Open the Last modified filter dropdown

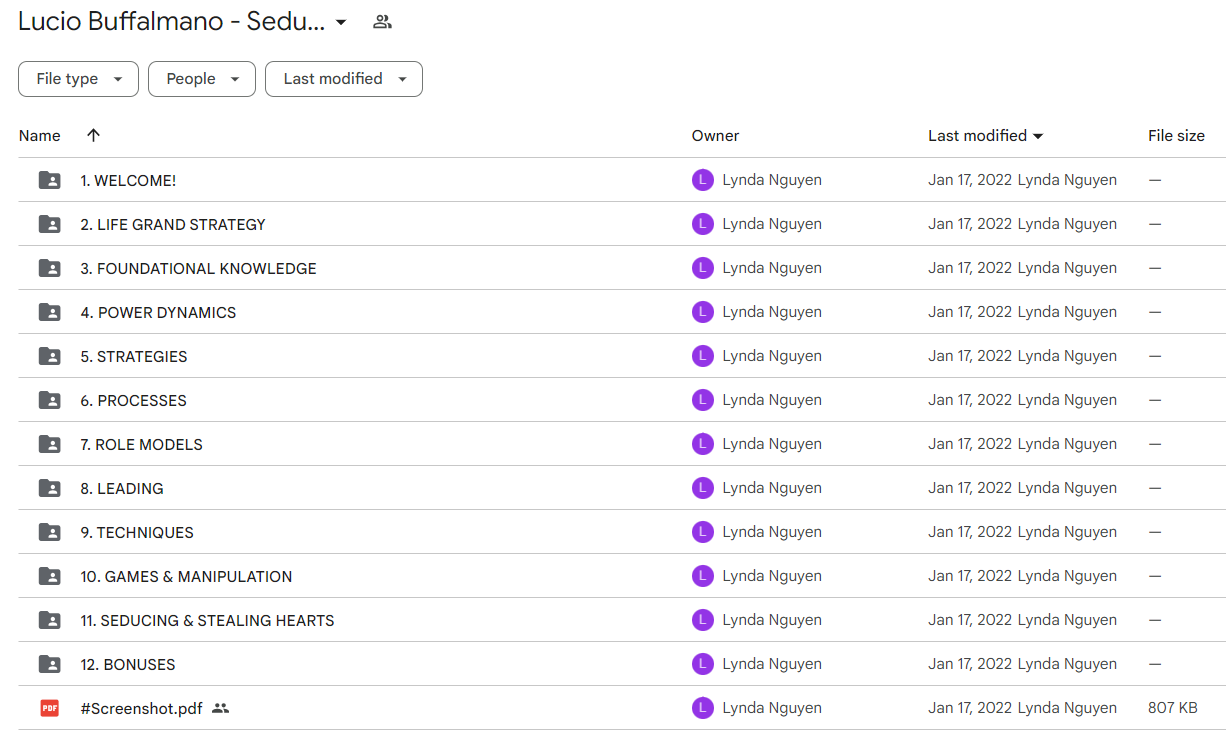[344, 79]
